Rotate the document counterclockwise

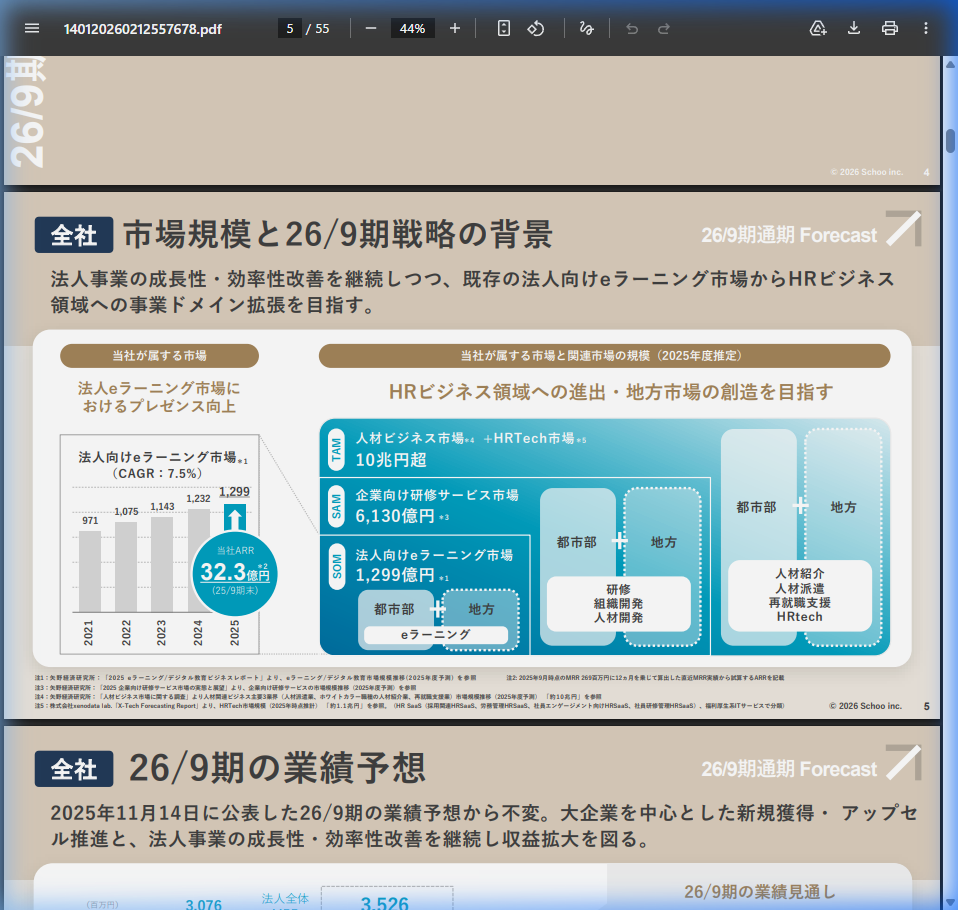(x=538, y=28)
